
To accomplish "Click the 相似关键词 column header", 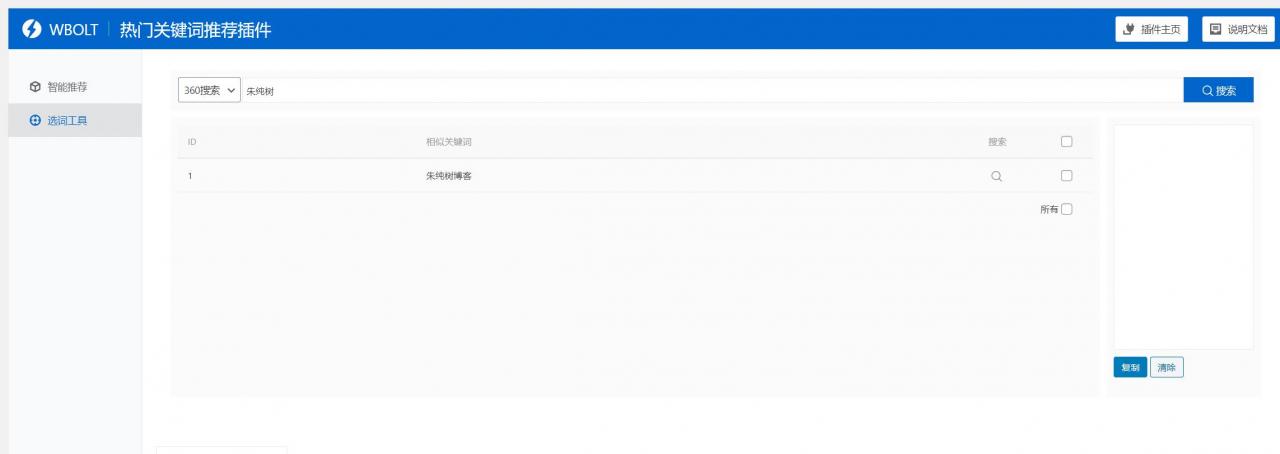I will pyautogui.click(x=448, y=142).
